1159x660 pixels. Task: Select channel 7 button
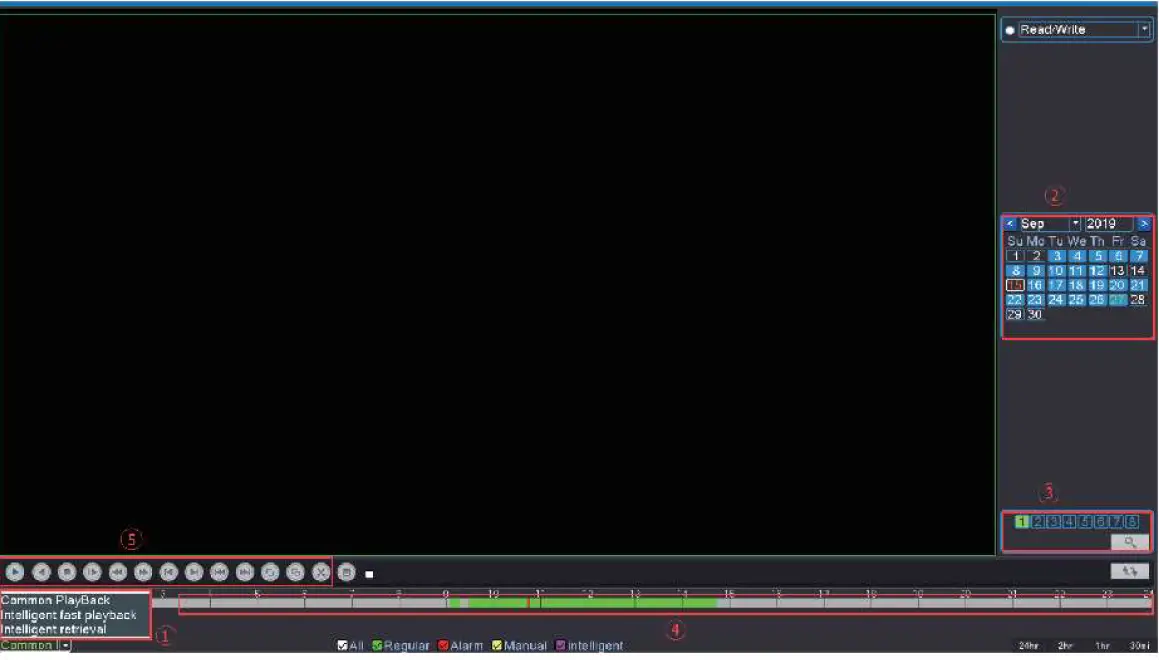(1116, 522)
